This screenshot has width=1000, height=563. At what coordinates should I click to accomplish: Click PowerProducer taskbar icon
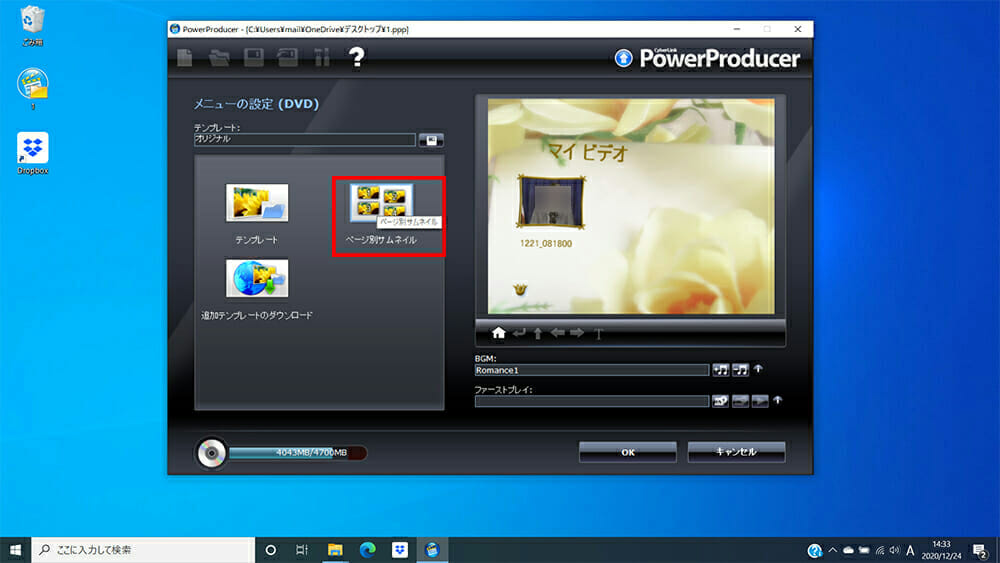click(432, 550)
